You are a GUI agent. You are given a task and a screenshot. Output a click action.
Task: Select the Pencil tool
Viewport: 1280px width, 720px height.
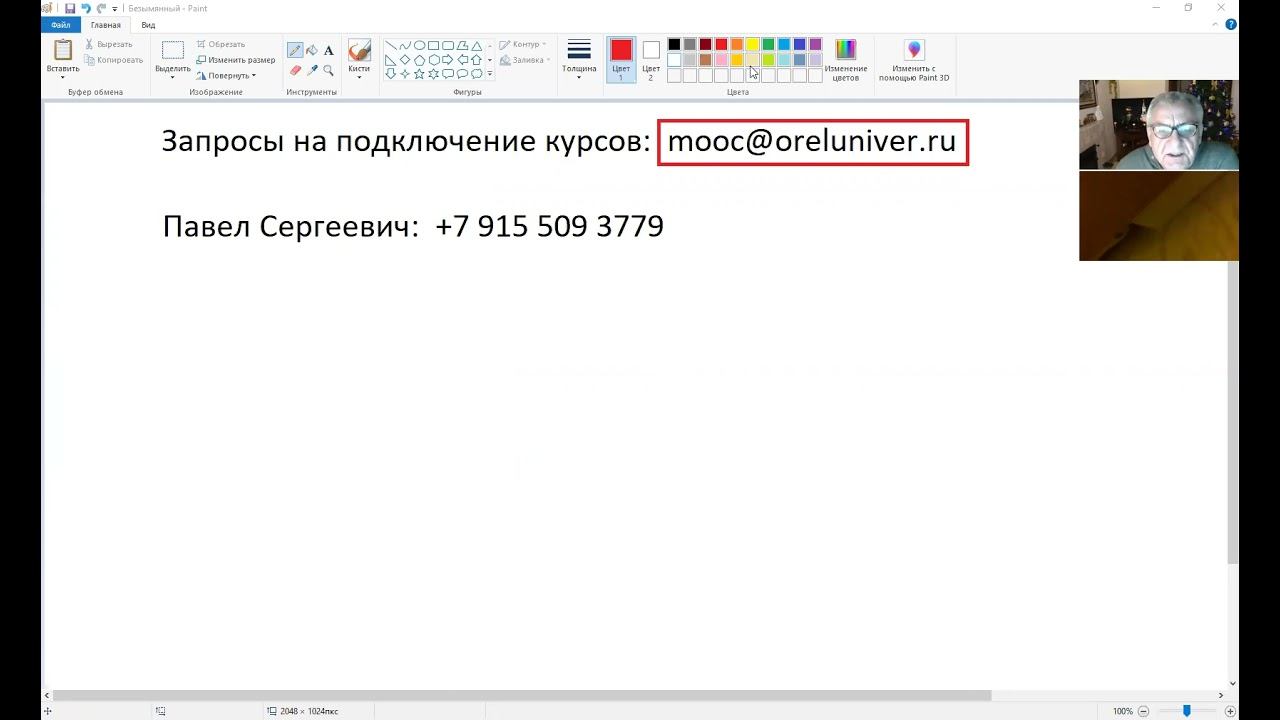[295, 50]
